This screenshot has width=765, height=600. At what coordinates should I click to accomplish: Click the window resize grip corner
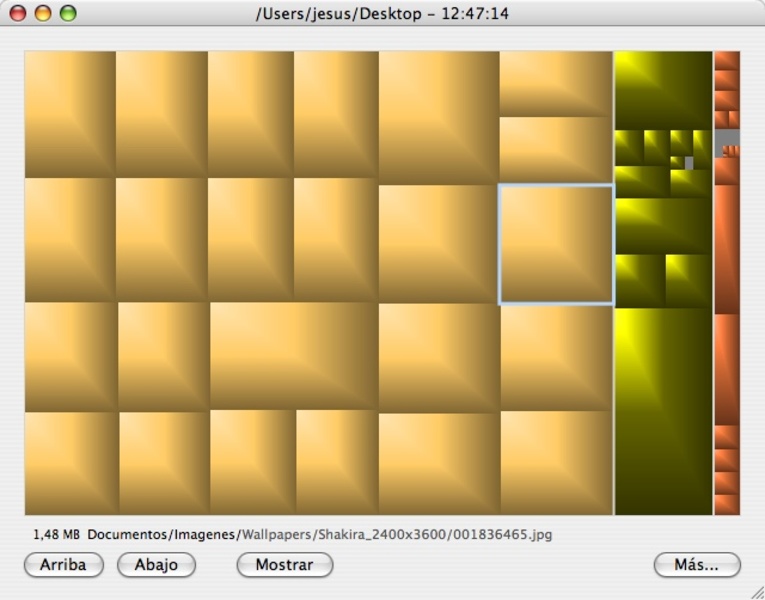[757, 592]
